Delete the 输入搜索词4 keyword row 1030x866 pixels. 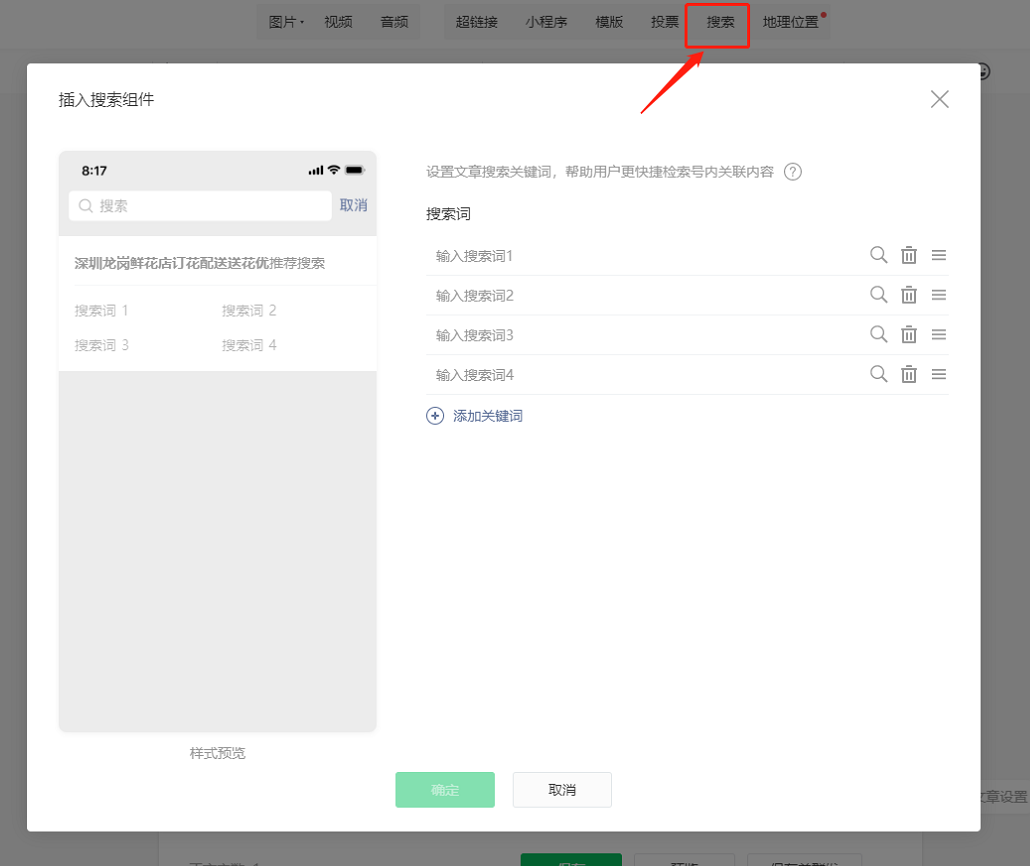(908, 374)
